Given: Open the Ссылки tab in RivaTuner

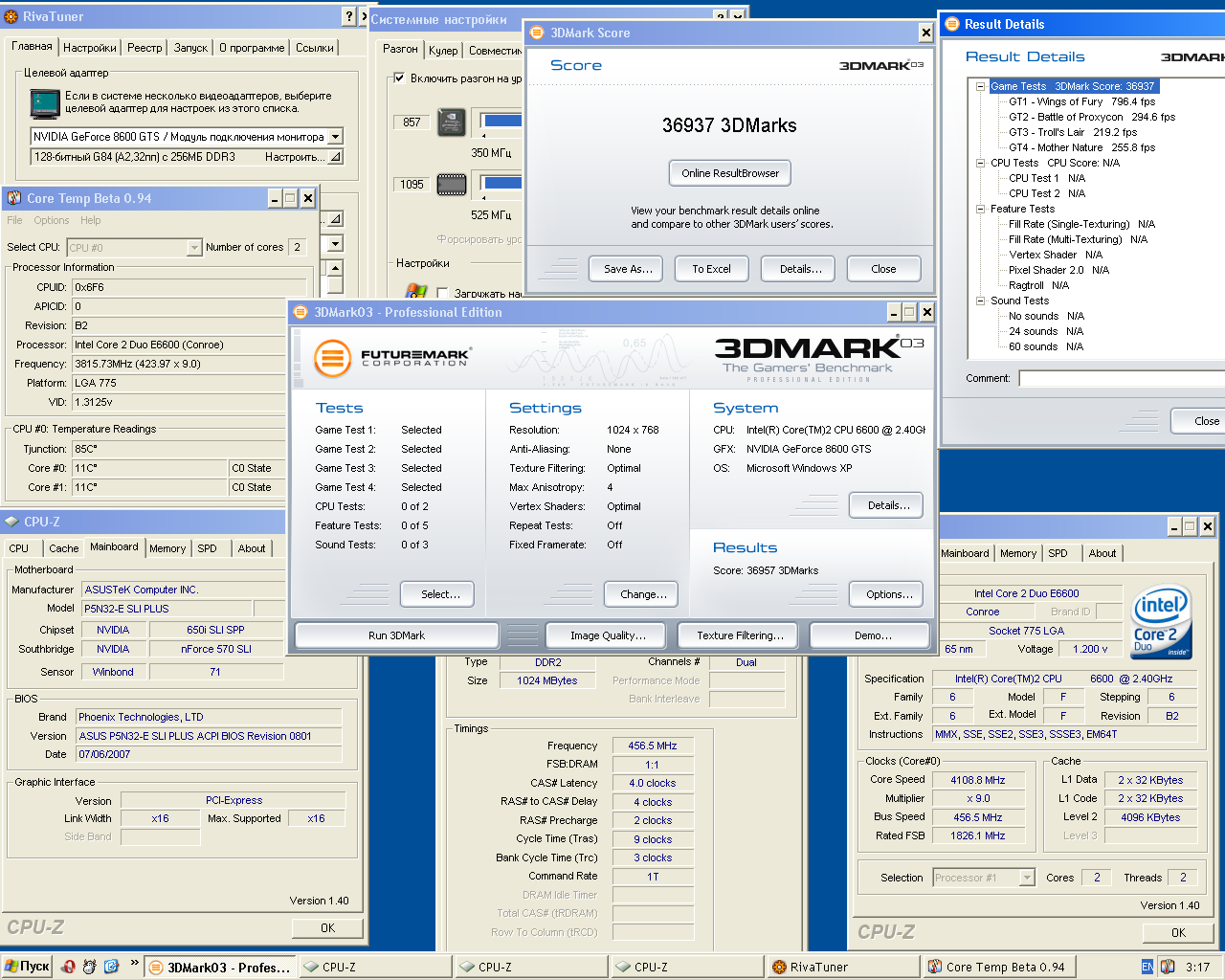Looking at the screenshot, I should [315, 48].
